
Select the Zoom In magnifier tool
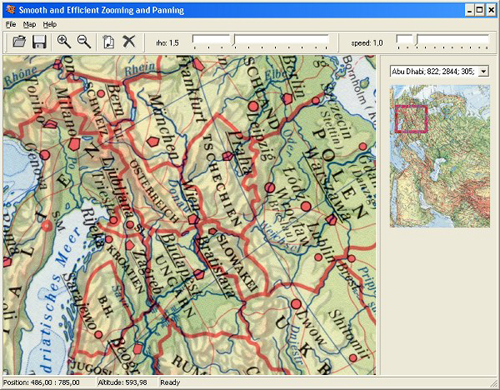(64, 42)
